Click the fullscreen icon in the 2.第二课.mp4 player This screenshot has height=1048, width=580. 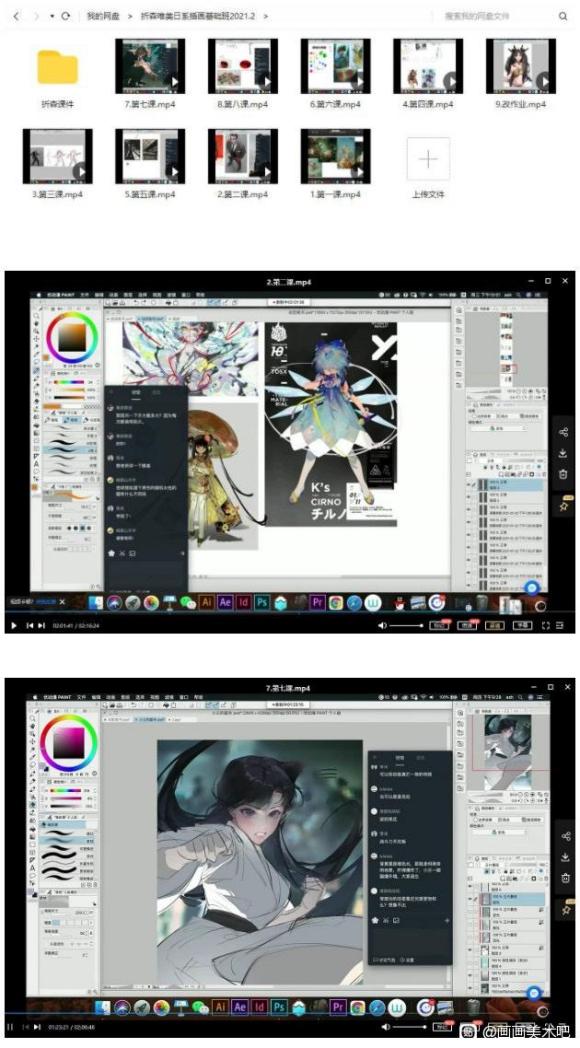[545, 625]
